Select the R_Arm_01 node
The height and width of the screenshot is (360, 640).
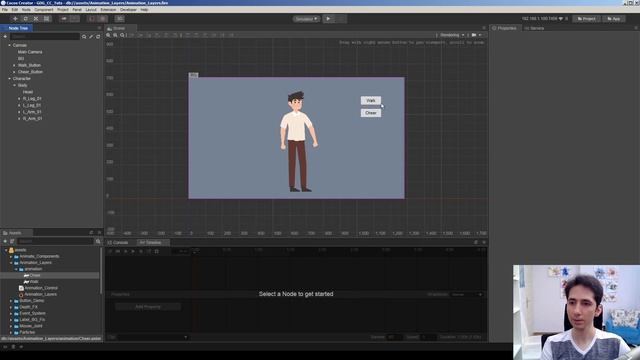coord(33,118)
